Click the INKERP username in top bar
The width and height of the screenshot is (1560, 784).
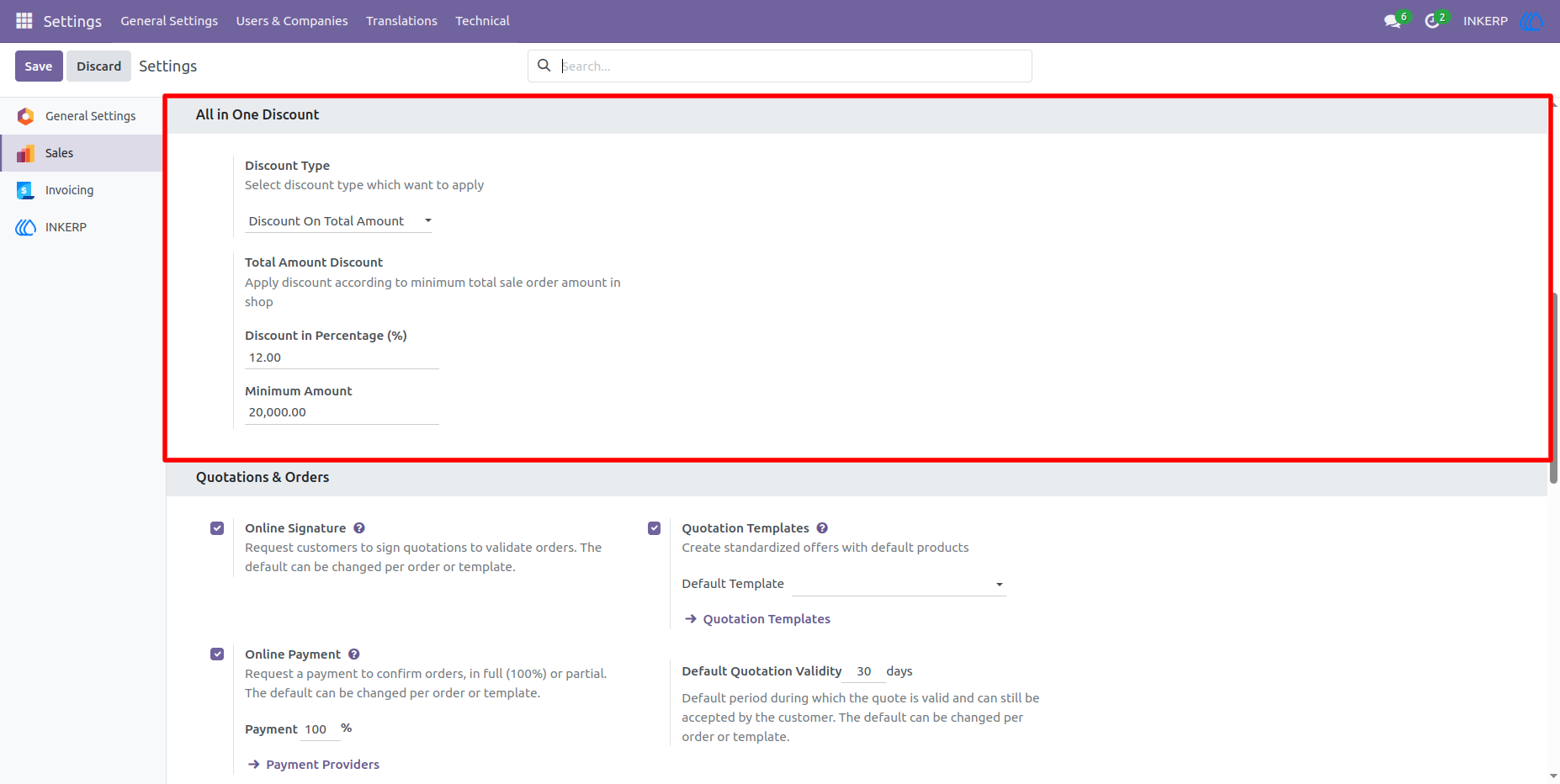point(1485,21)
